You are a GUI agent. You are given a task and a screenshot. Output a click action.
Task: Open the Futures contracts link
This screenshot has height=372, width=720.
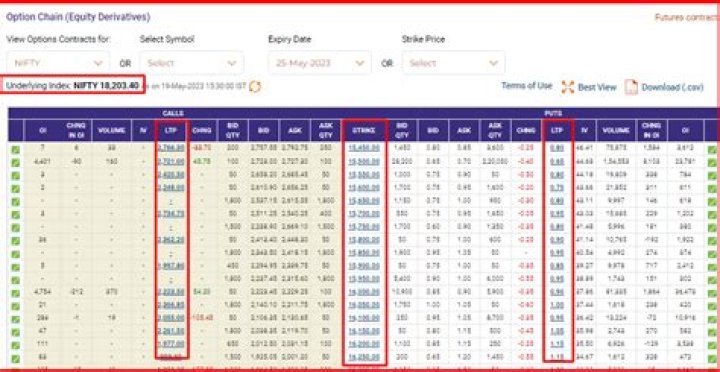tap(686, 17)
